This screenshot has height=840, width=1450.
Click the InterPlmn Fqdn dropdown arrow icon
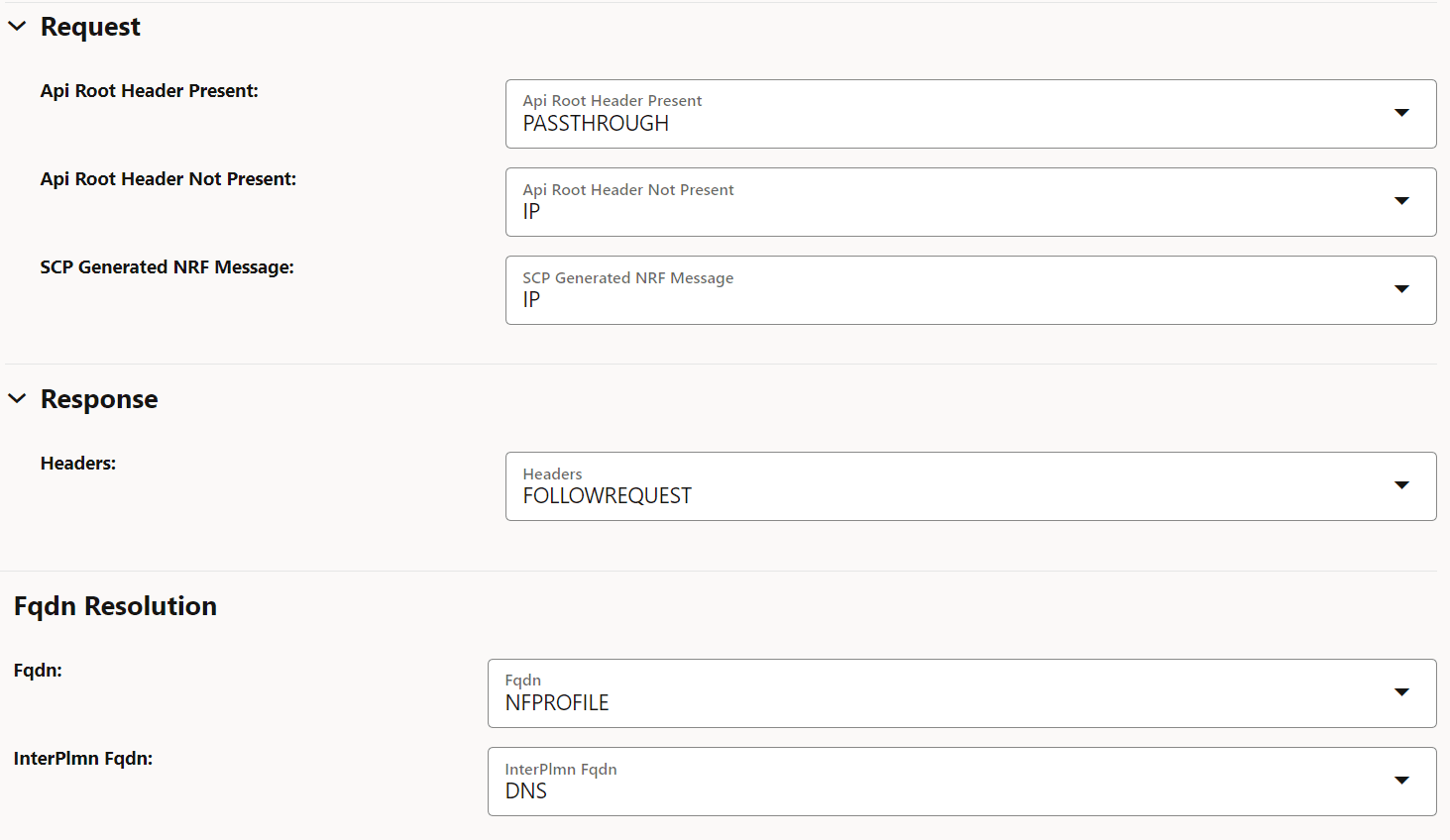[1401, 781]
